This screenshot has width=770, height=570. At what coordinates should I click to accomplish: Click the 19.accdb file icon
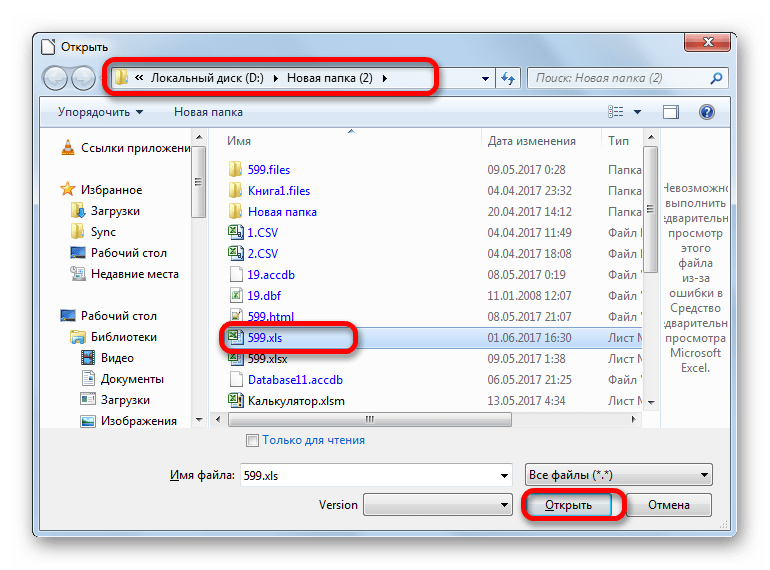point(236,274)
